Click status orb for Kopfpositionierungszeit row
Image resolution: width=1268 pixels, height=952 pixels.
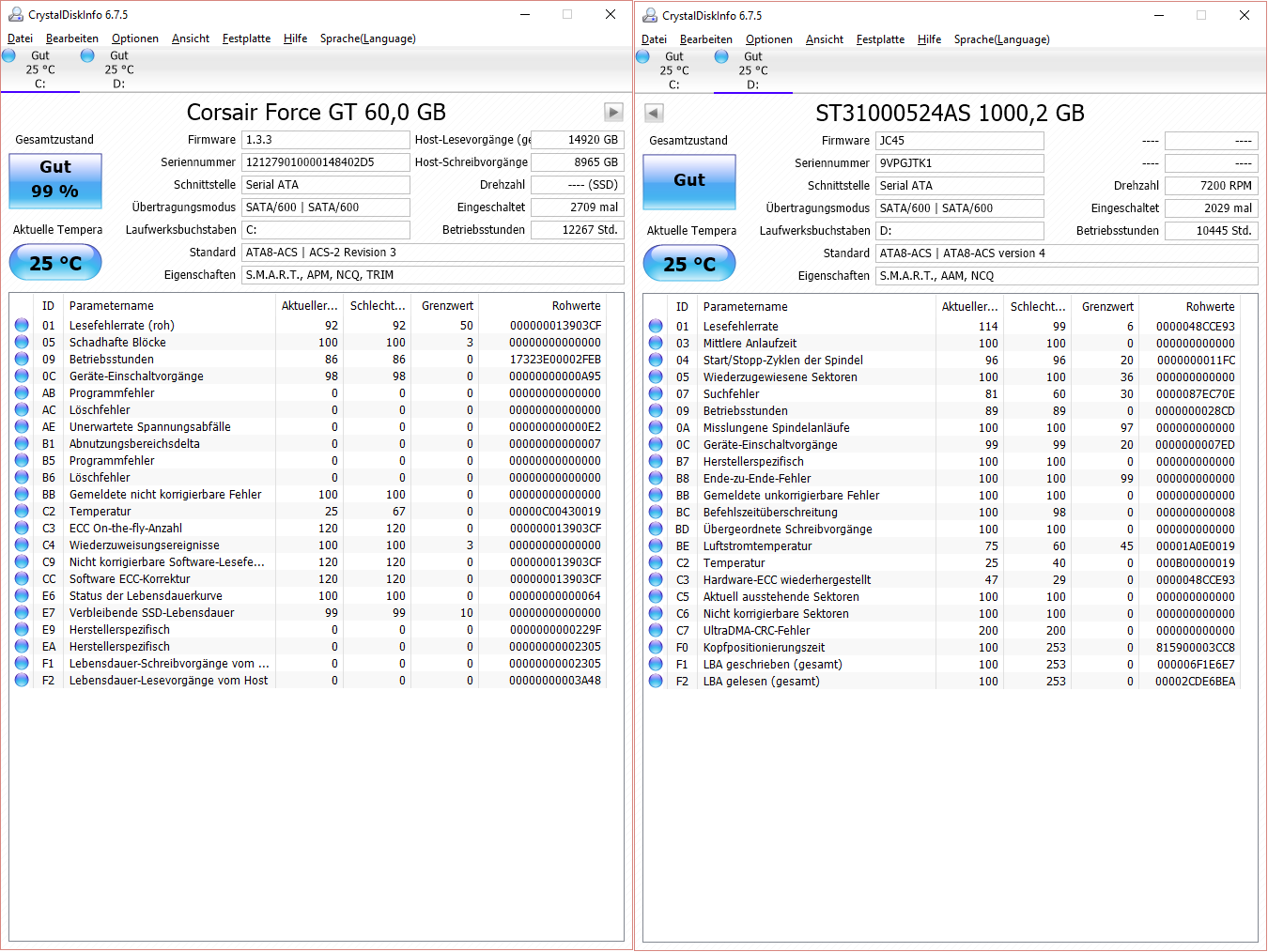(656, 647)
